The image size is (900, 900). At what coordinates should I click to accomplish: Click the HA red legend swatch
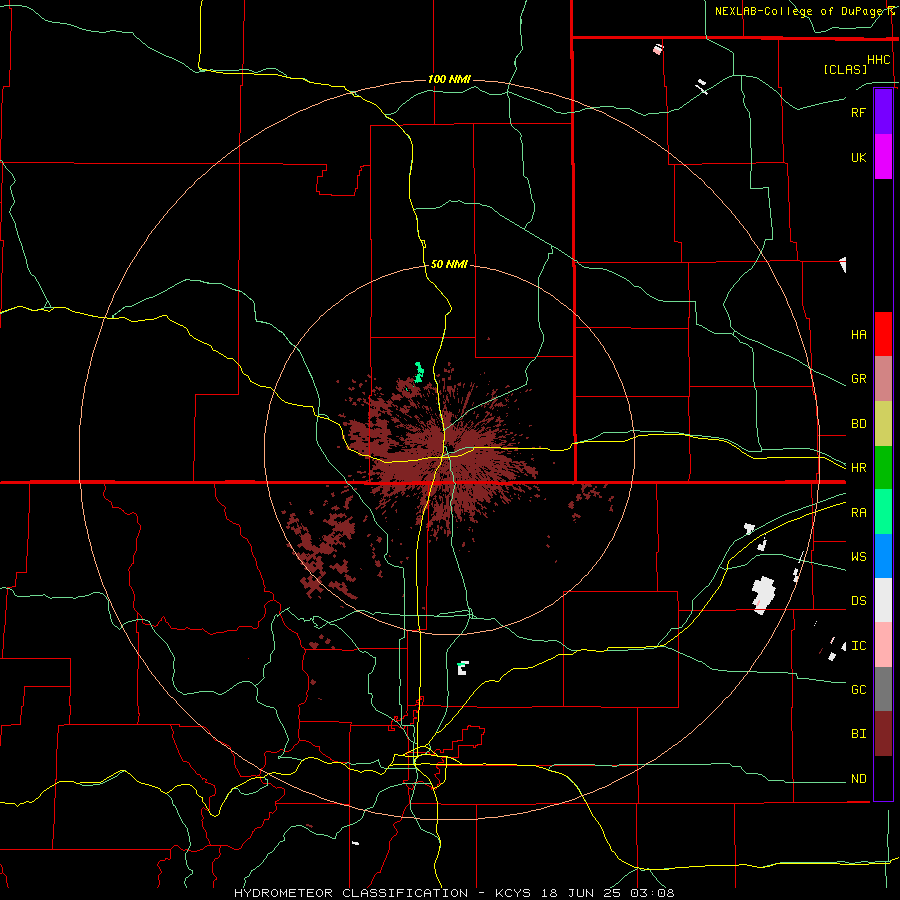point(883,334)
